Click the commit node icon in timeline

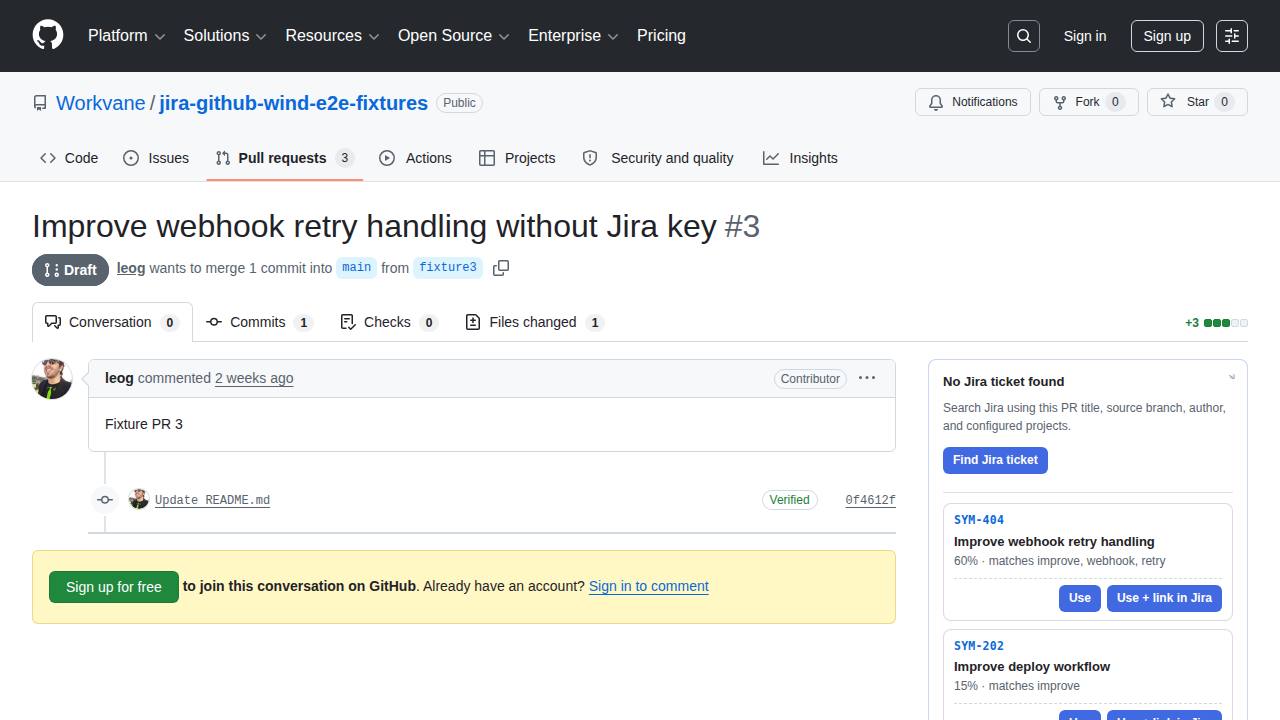coord(105,500)
